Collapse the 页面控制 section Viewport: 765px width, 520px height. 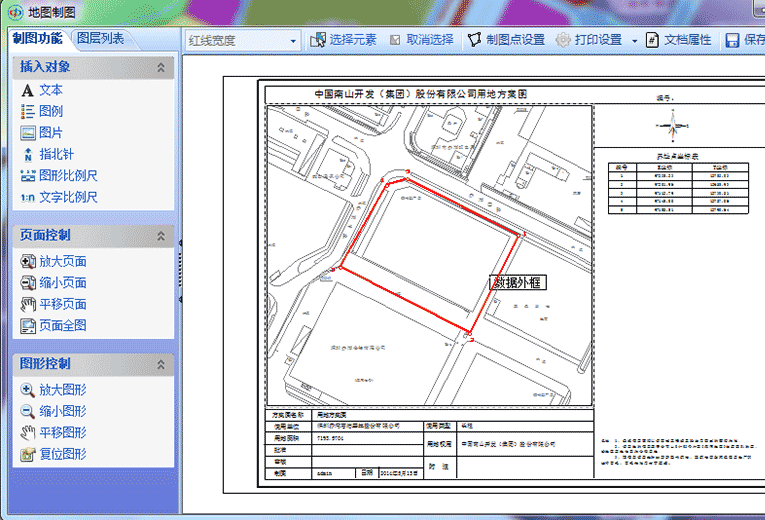tap(161, 236)
